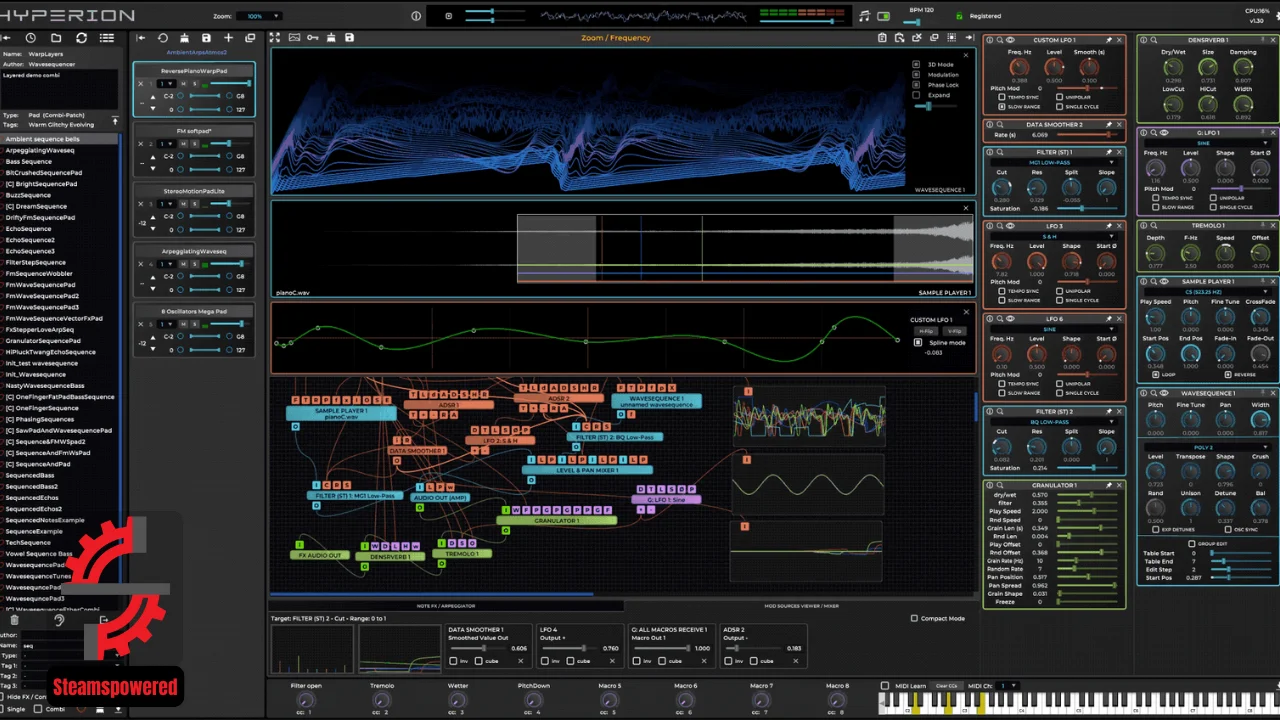Mute the ReversePianoWarpPad layer with M

(x=183, y=83)
